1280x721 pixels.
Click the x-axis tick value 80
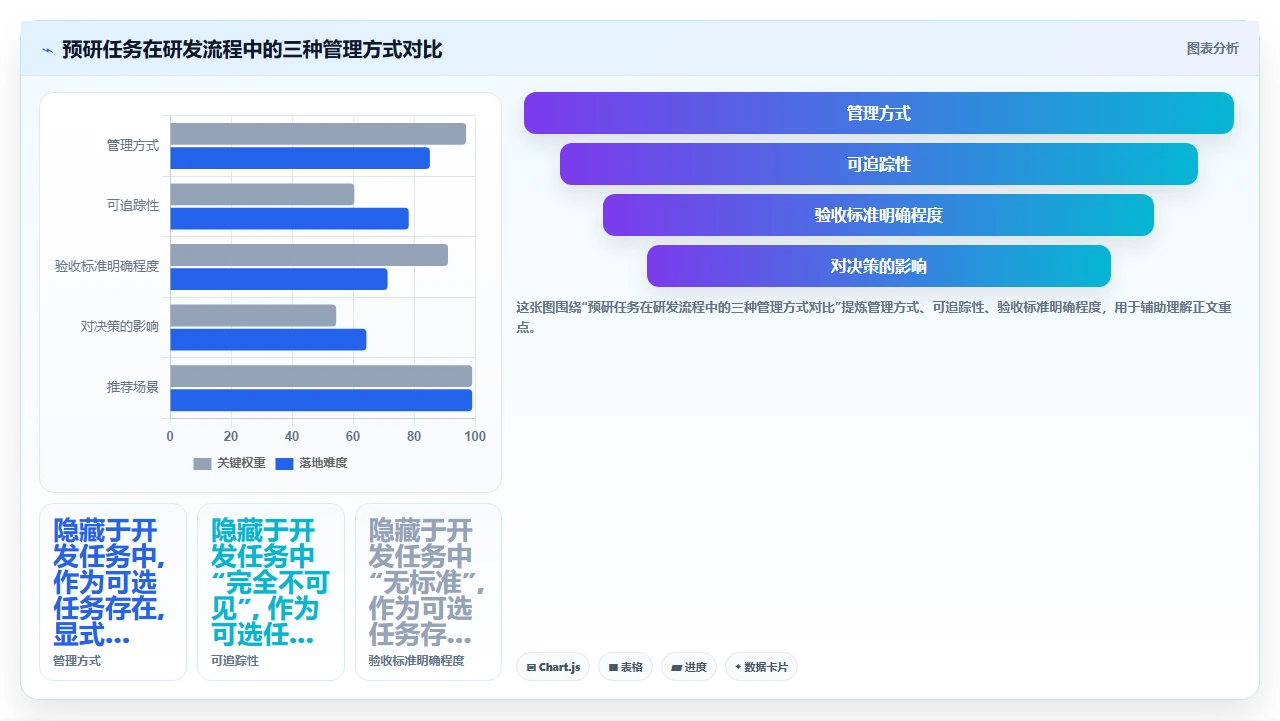tap(414, 436)
